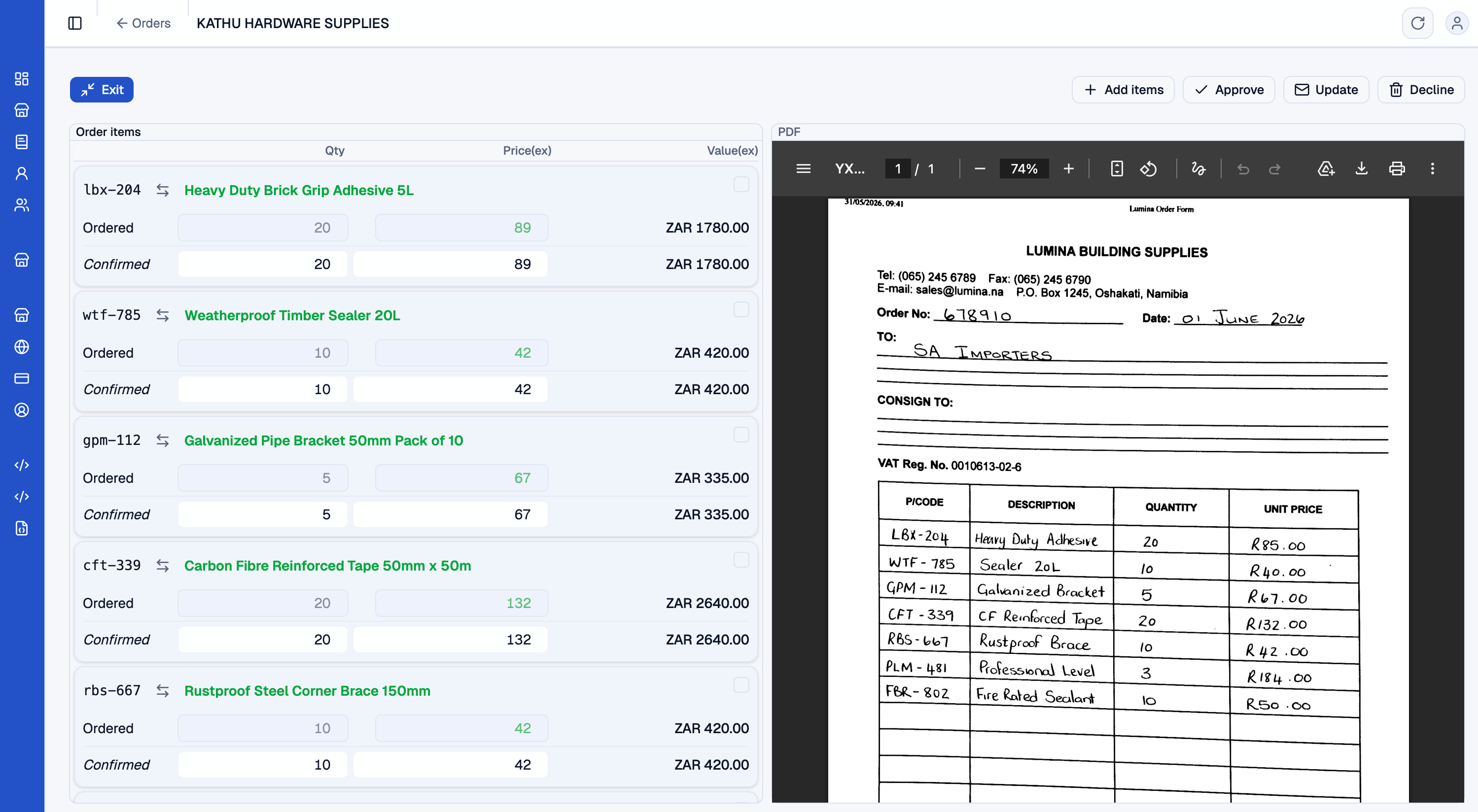Open the single user icon in sidebar
This screenshot has height=812, width=1478.
click(x=22, y=173)
